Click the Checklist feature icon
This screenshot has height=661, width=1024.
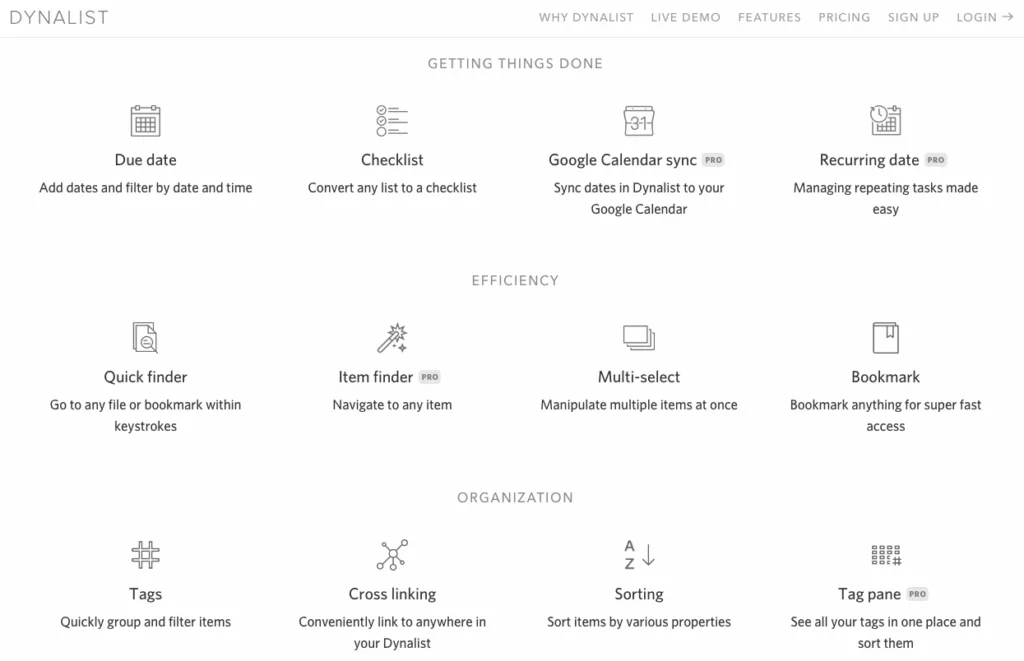point(392,121)
